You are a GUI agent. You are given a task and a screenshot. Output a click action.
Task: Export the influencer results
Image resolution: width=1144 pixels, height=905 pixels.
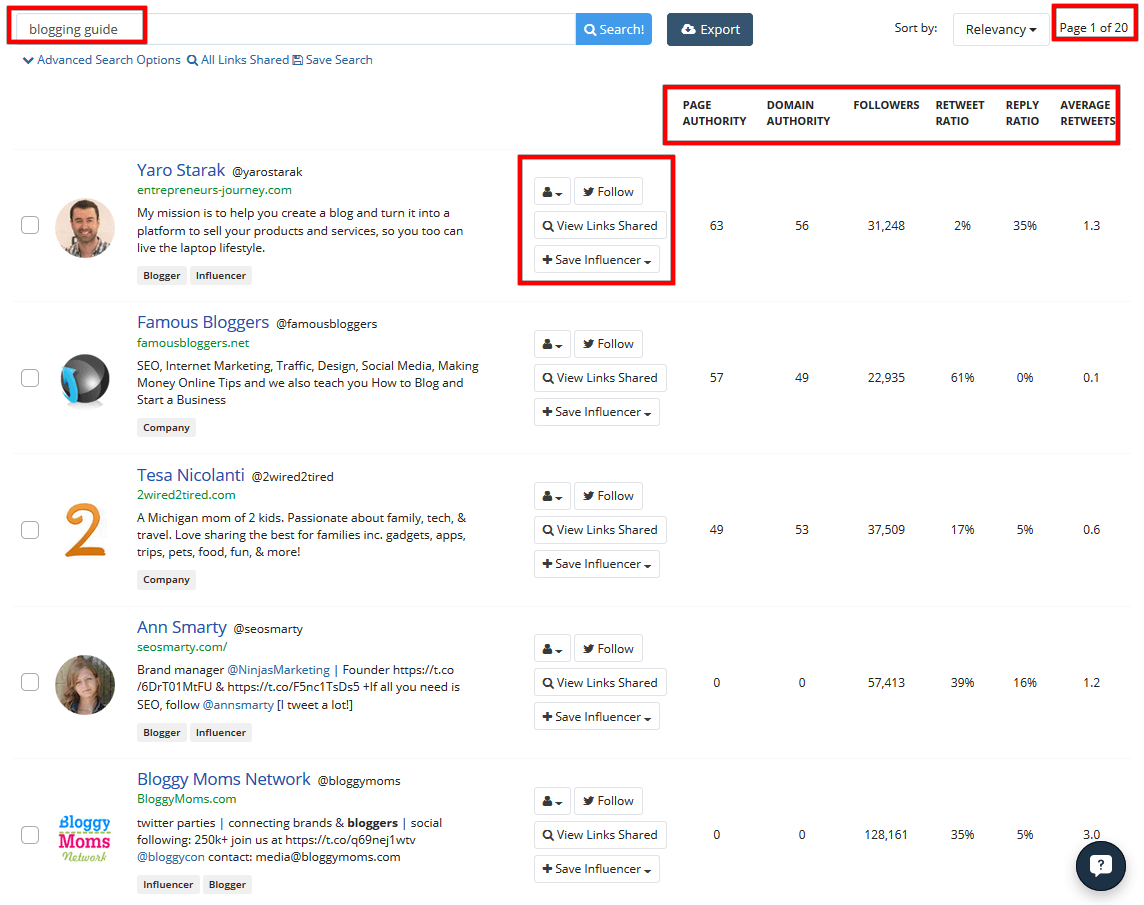tap(710, 29)
